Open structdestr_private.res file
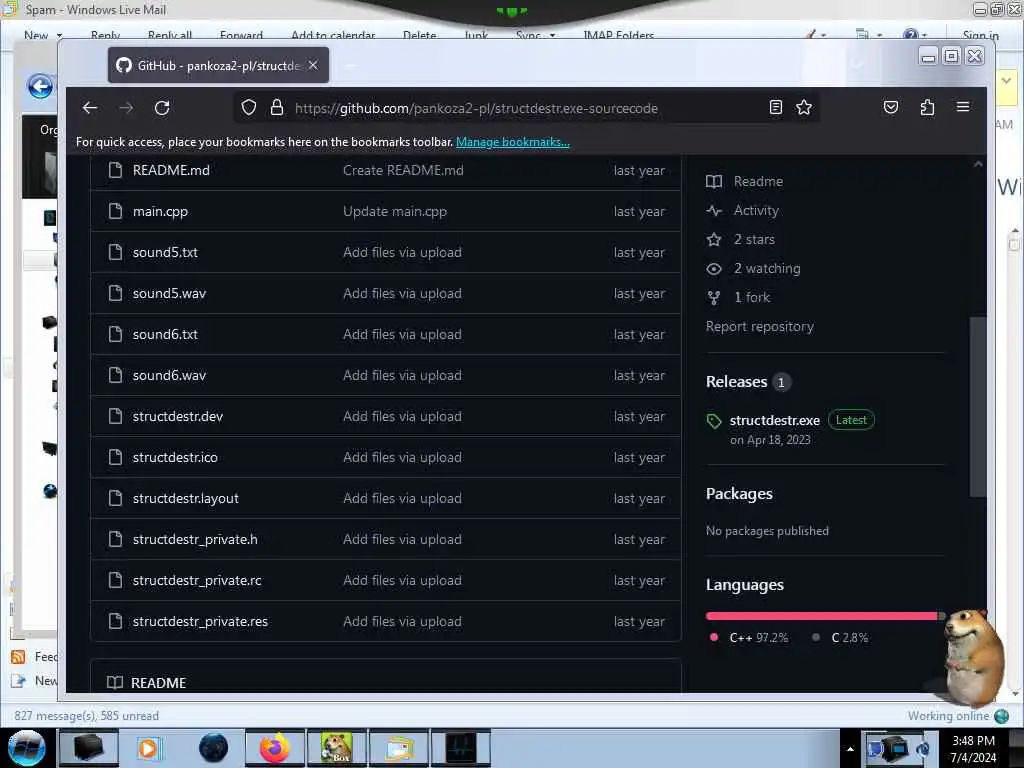The height and width of the screenshot is (768, 1024). coord(200,622)
